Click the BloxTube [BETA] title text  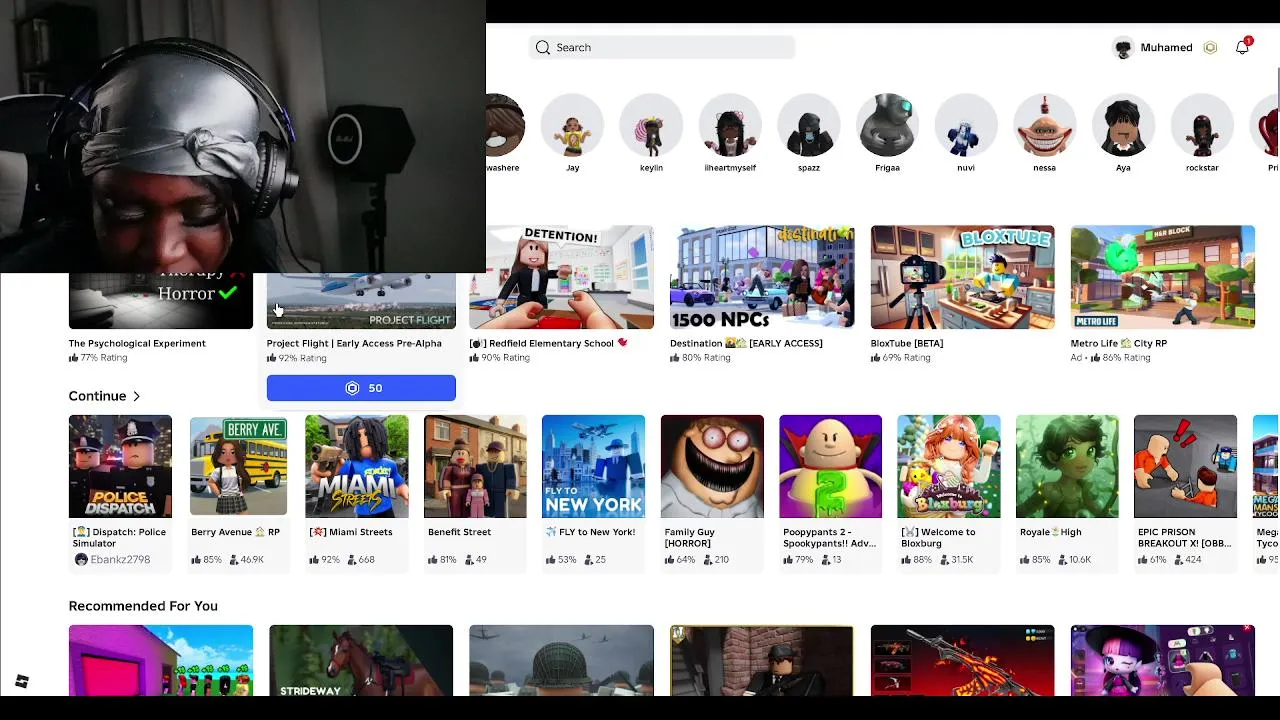point(907,343)
